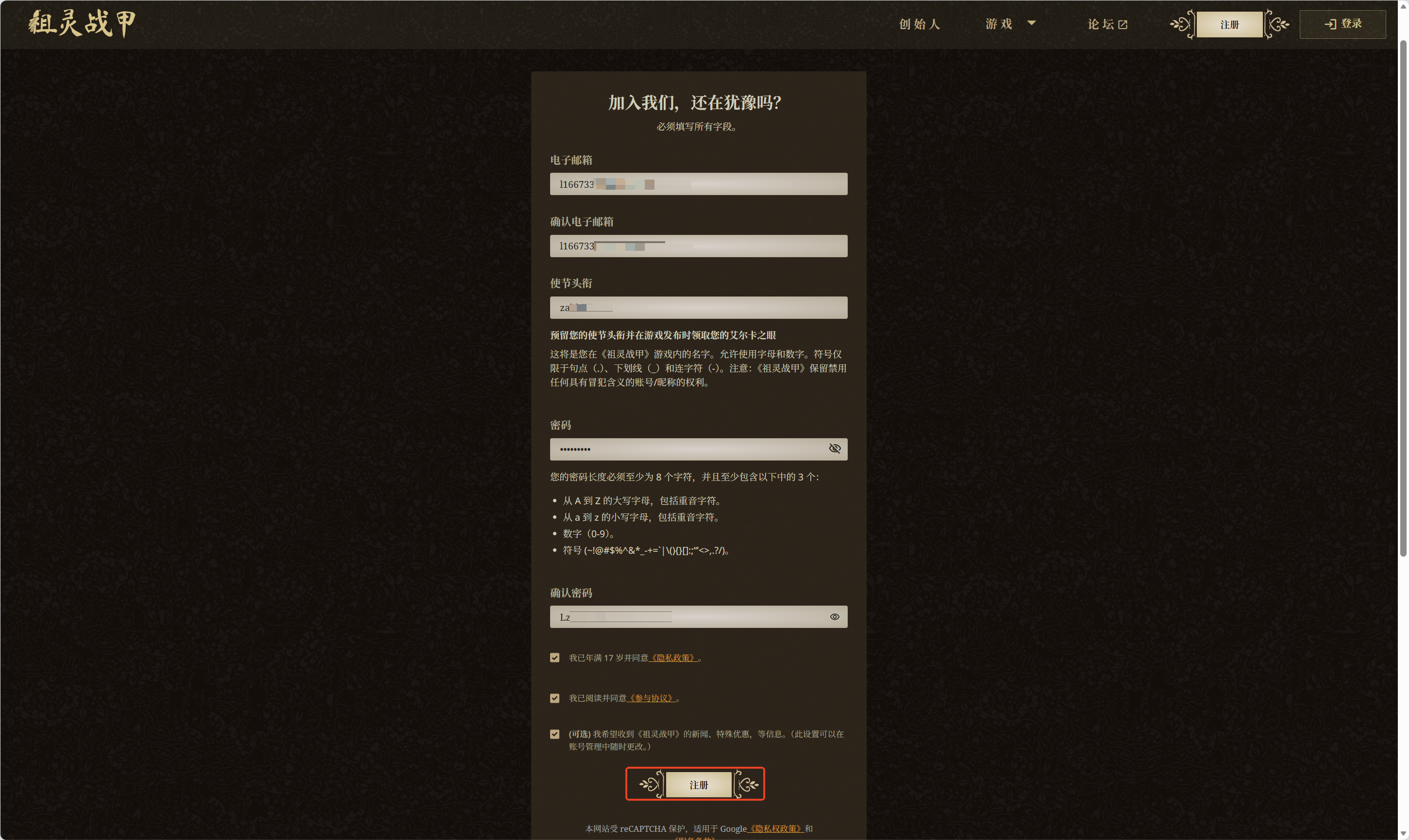The image size is (1409, 840).
Task: Hide the confirm password text with the eye icon
Action: coord(834,617)
